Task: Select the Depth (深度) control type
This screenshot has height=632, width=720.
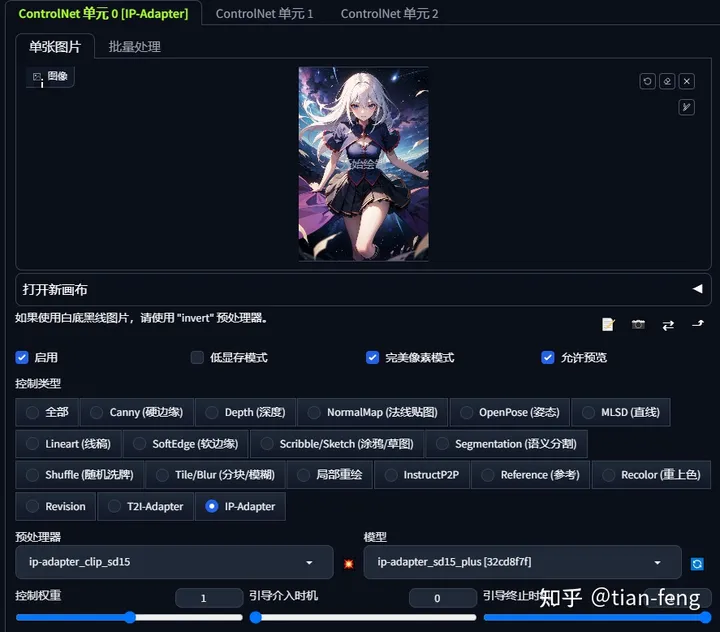Action: 245,412
